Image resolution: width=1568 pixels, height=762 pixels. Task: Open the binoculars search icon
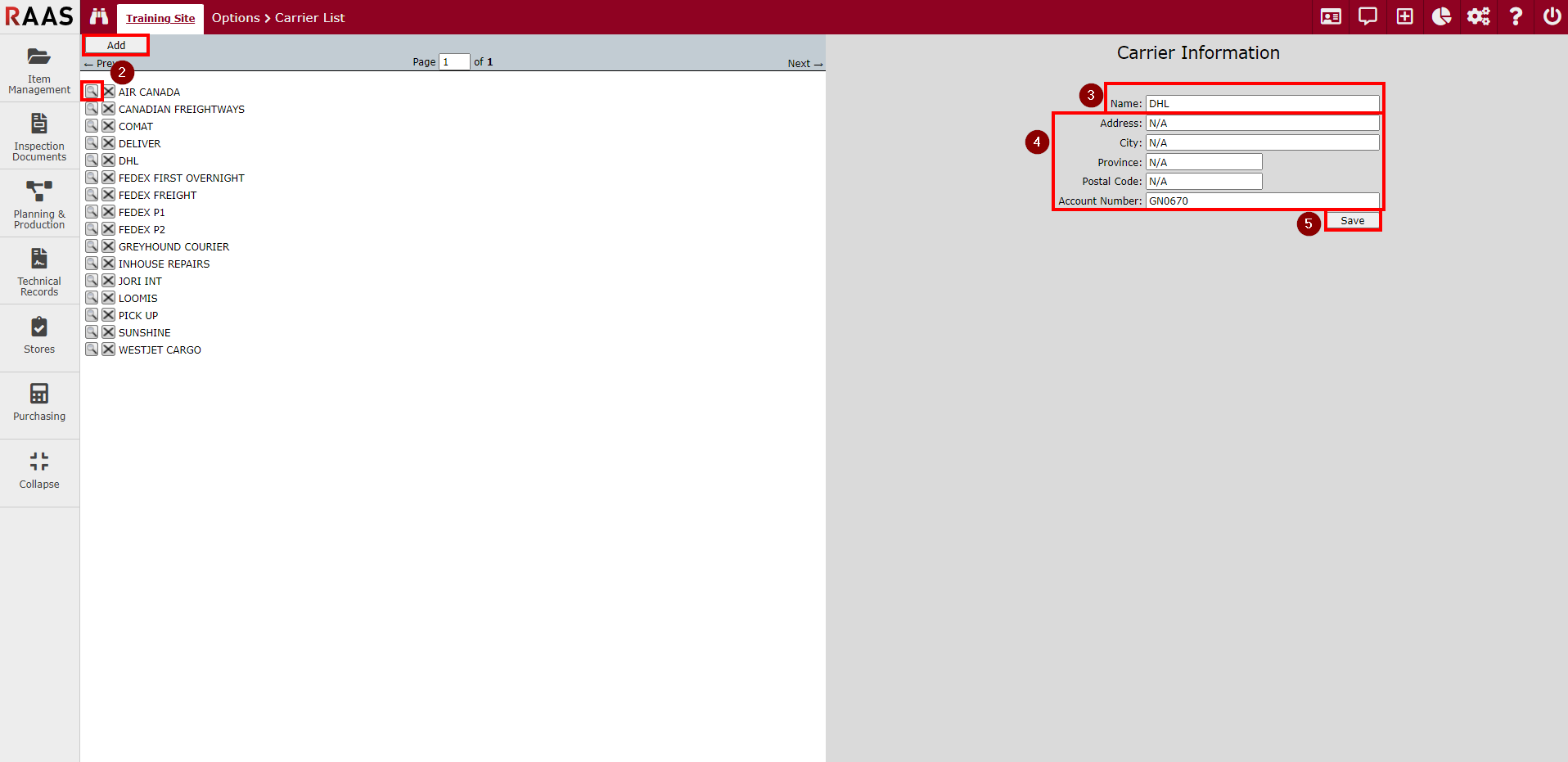99,17
